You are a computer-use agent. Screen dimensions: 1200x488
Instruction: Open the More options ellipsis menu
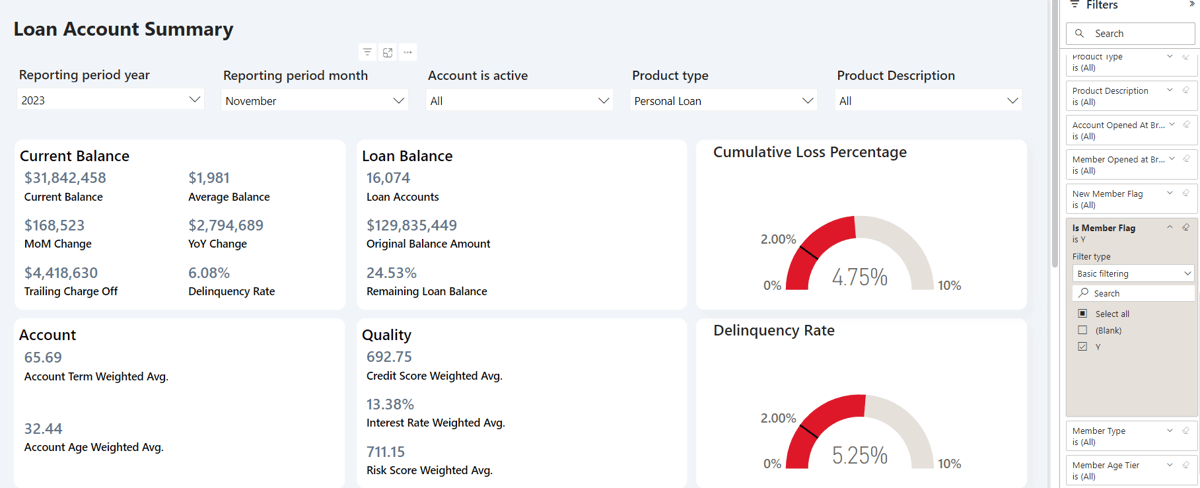pyautogui.click(x=408, y=52)
